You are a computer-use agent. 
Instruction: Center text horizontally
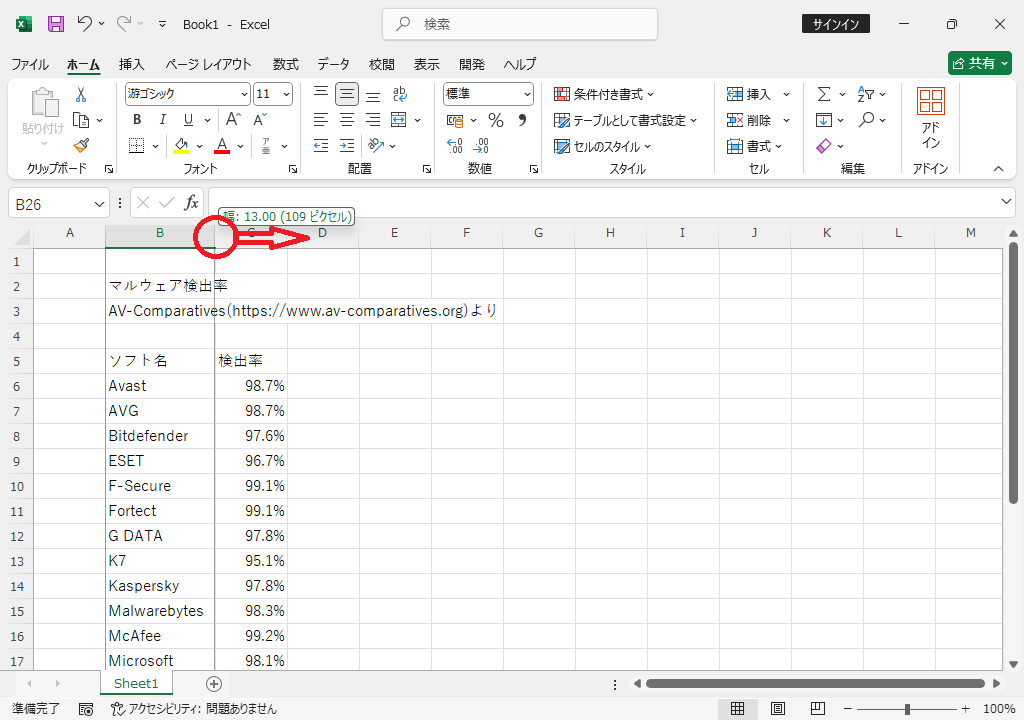pyautogui.click(x=347, y=120)
